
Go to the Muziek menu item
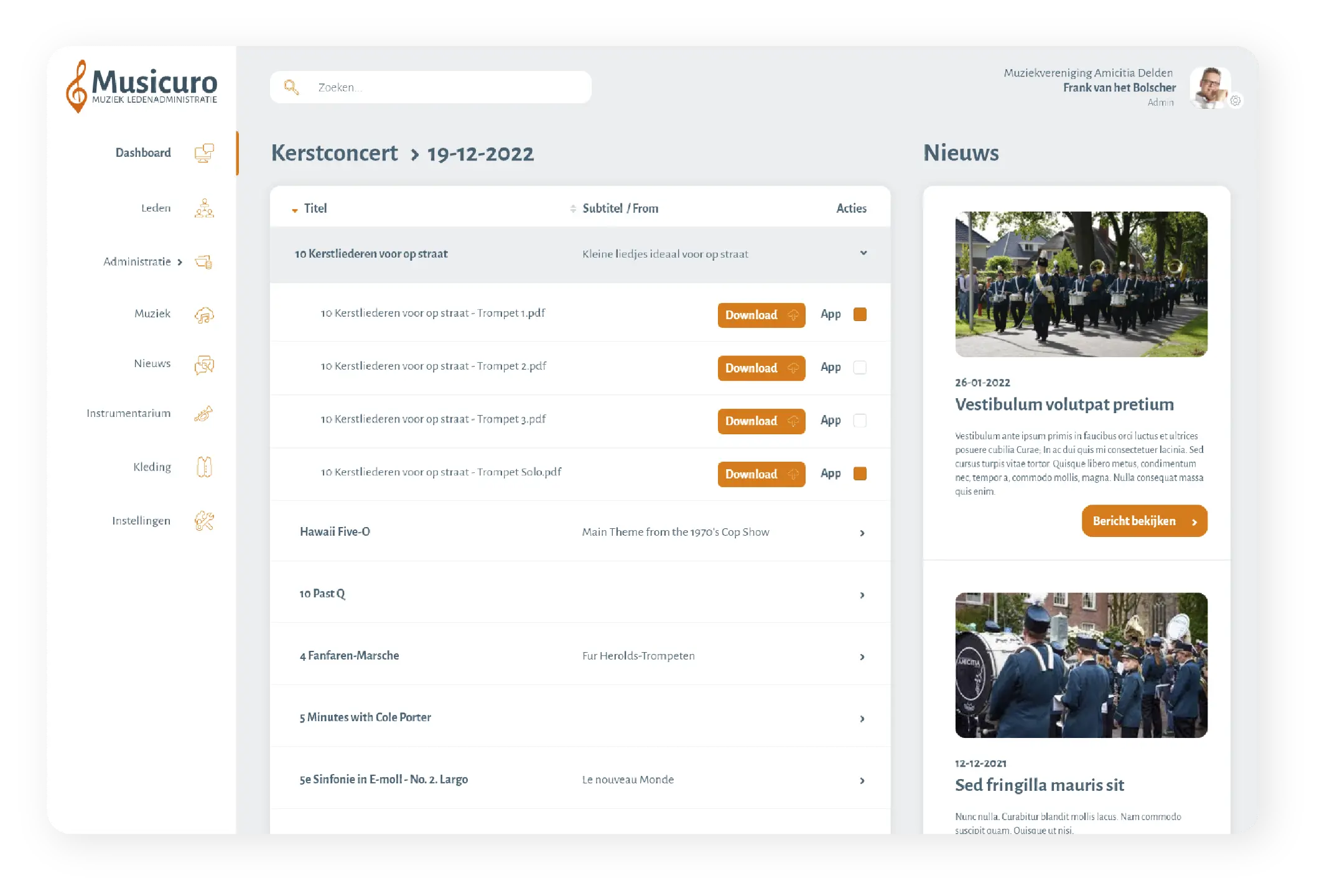(x=152, y=314)
